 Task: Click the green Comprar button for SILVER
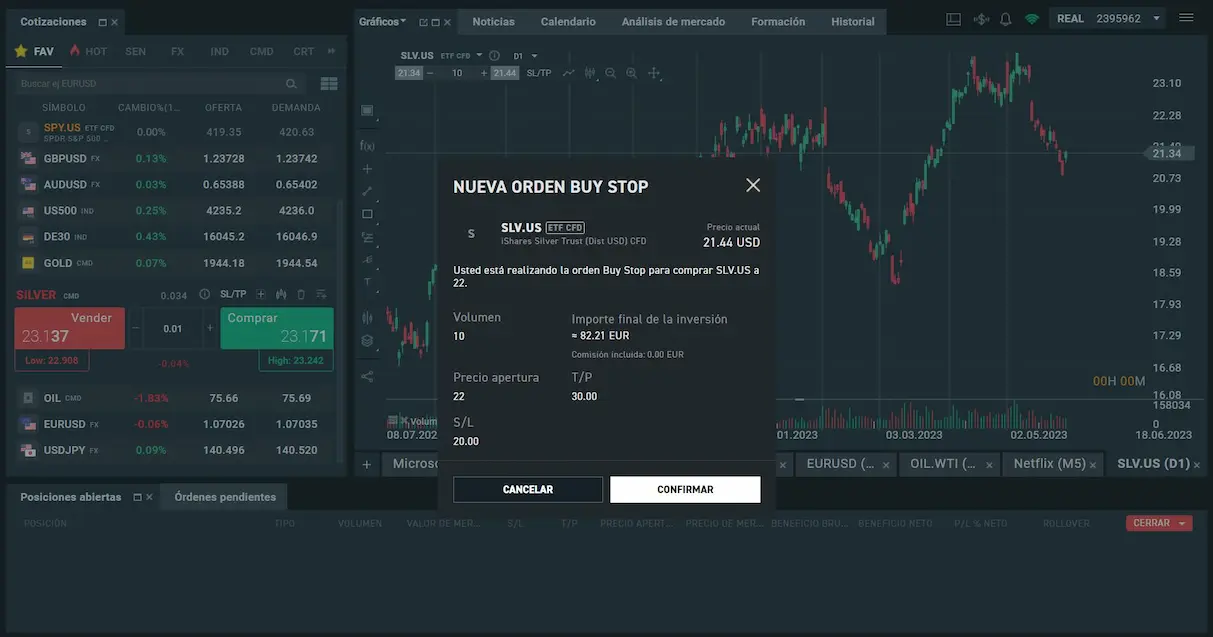coord(276,327)
